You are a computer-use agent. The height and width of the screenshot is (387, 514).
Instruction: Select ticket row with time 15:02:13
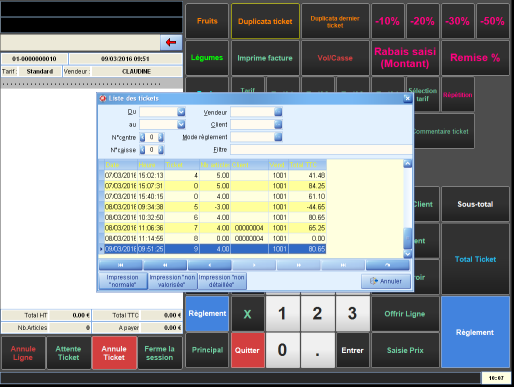(215, 175)
